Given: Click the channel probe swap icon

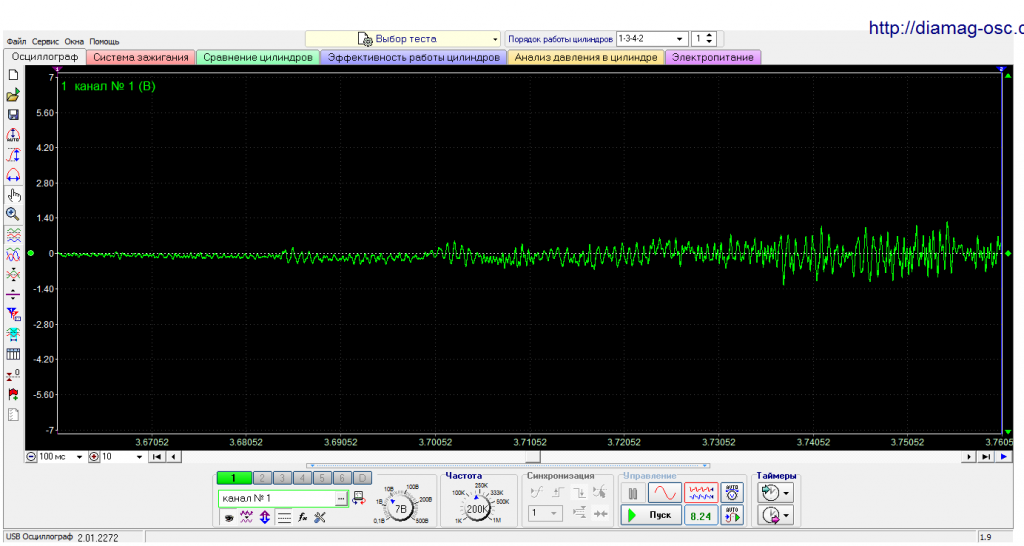Looking at the screenshot, I should click(359, 498).
